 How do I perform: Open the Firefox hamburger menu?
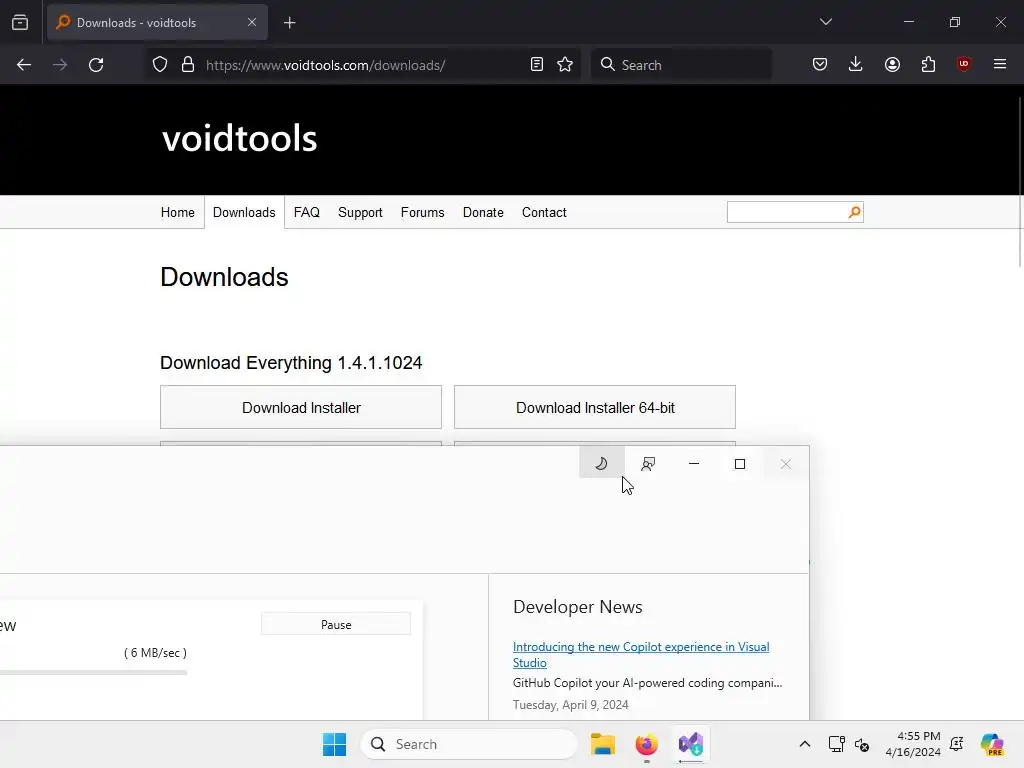click(x=1000, y=64)
